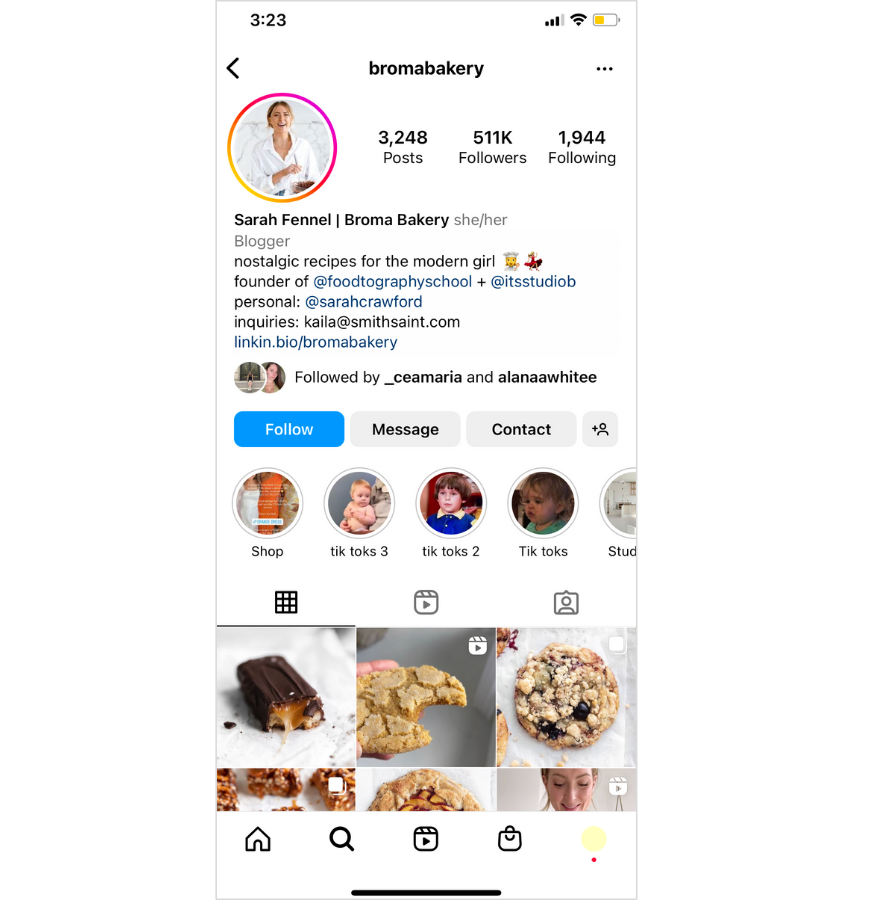Open the linkin.bio/bromabakery link
The width and height of the screenshot is (873, 900).
(x=316, y=342)
